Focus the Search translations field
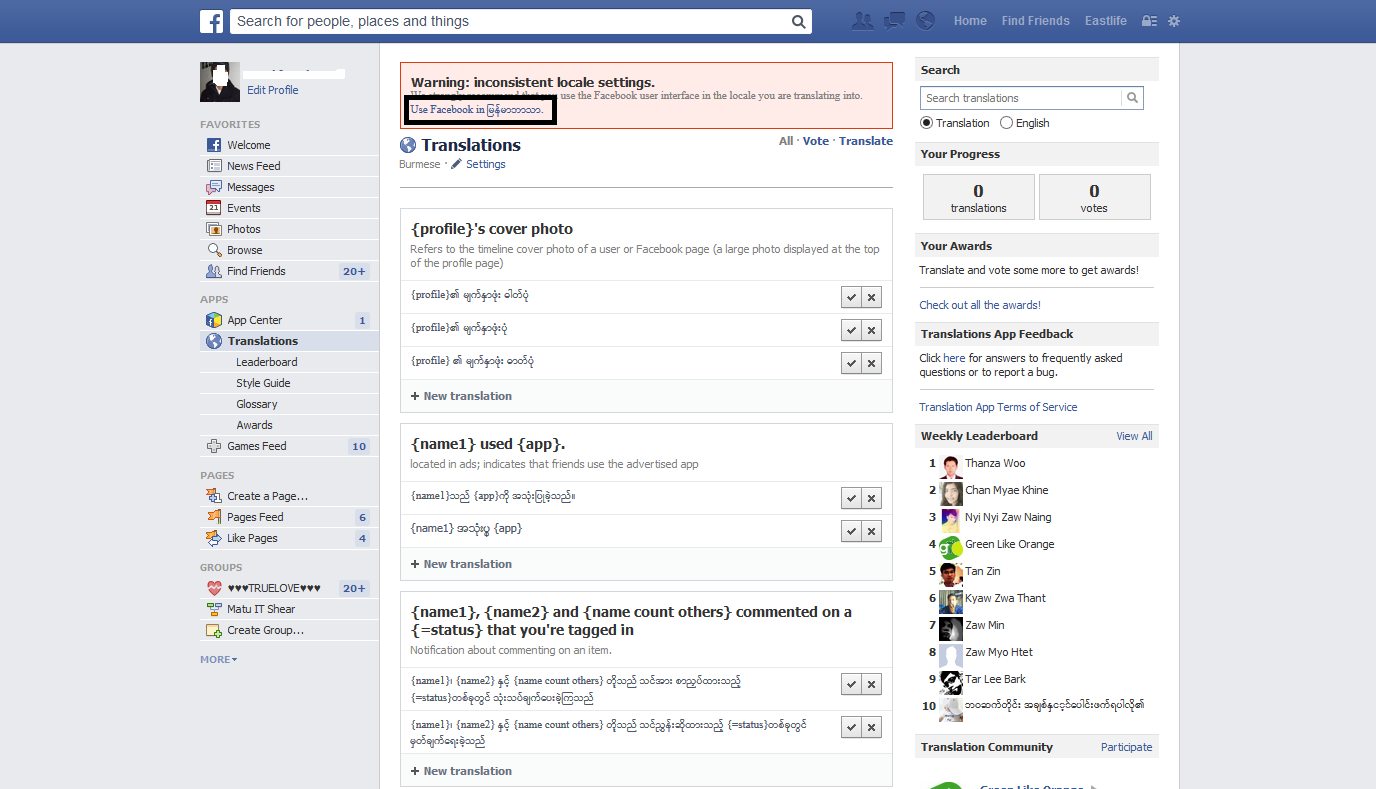Viewport: 1376px width, 789px height. 1021,98
